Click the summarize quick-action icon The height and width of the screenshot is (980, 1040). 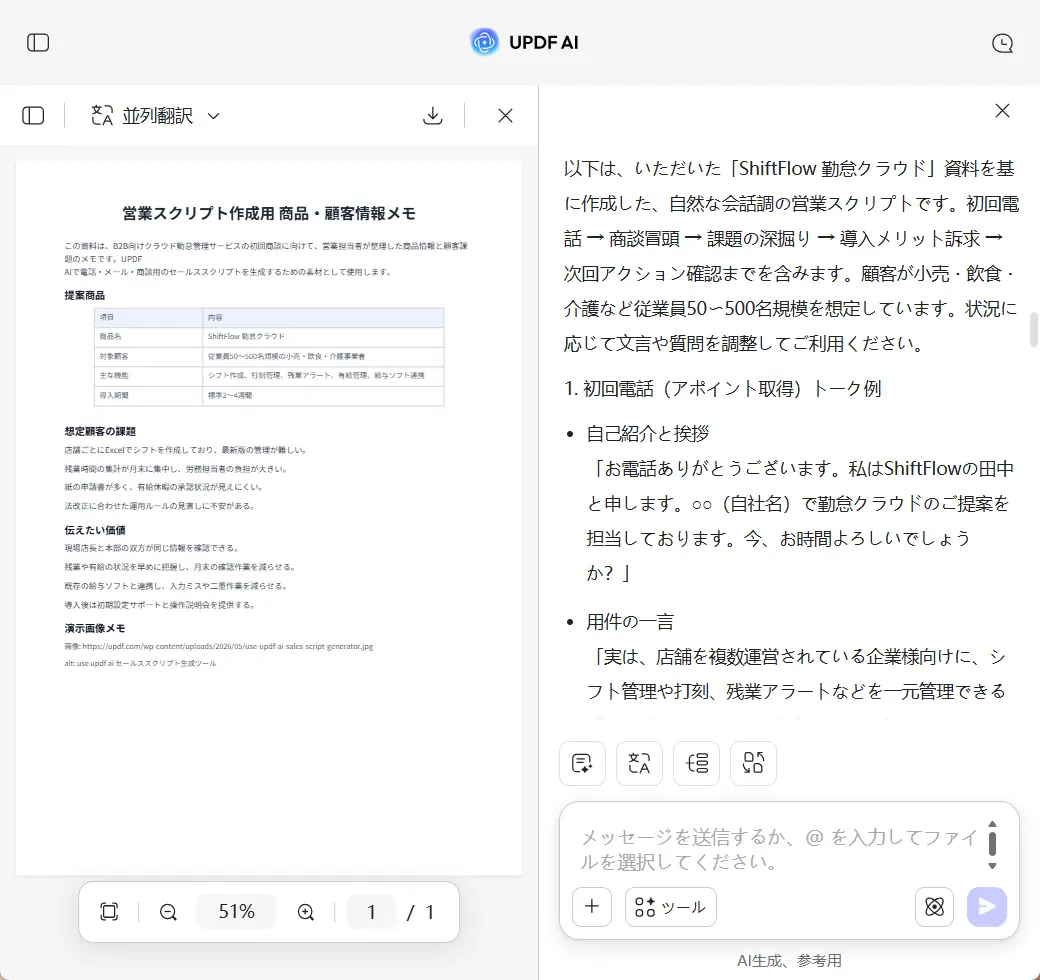pos(582,763)
